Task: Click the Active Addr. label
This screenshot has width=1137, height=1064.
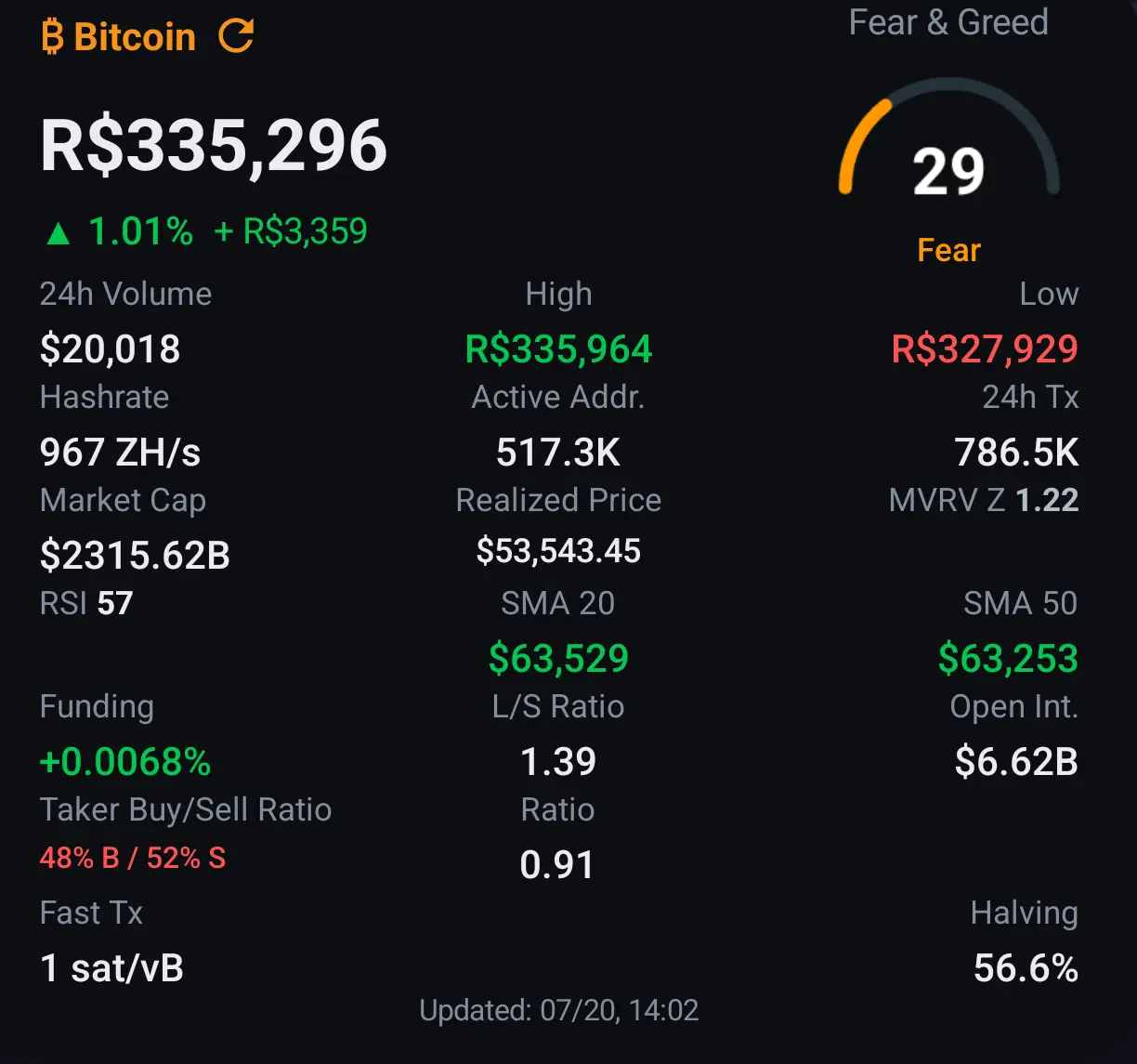Action: 558,397
